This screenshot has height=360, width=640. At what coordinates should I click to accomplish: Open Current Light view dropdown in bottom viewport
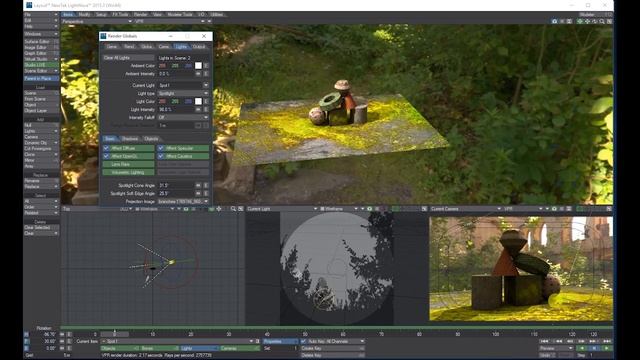tap(282, 209)
